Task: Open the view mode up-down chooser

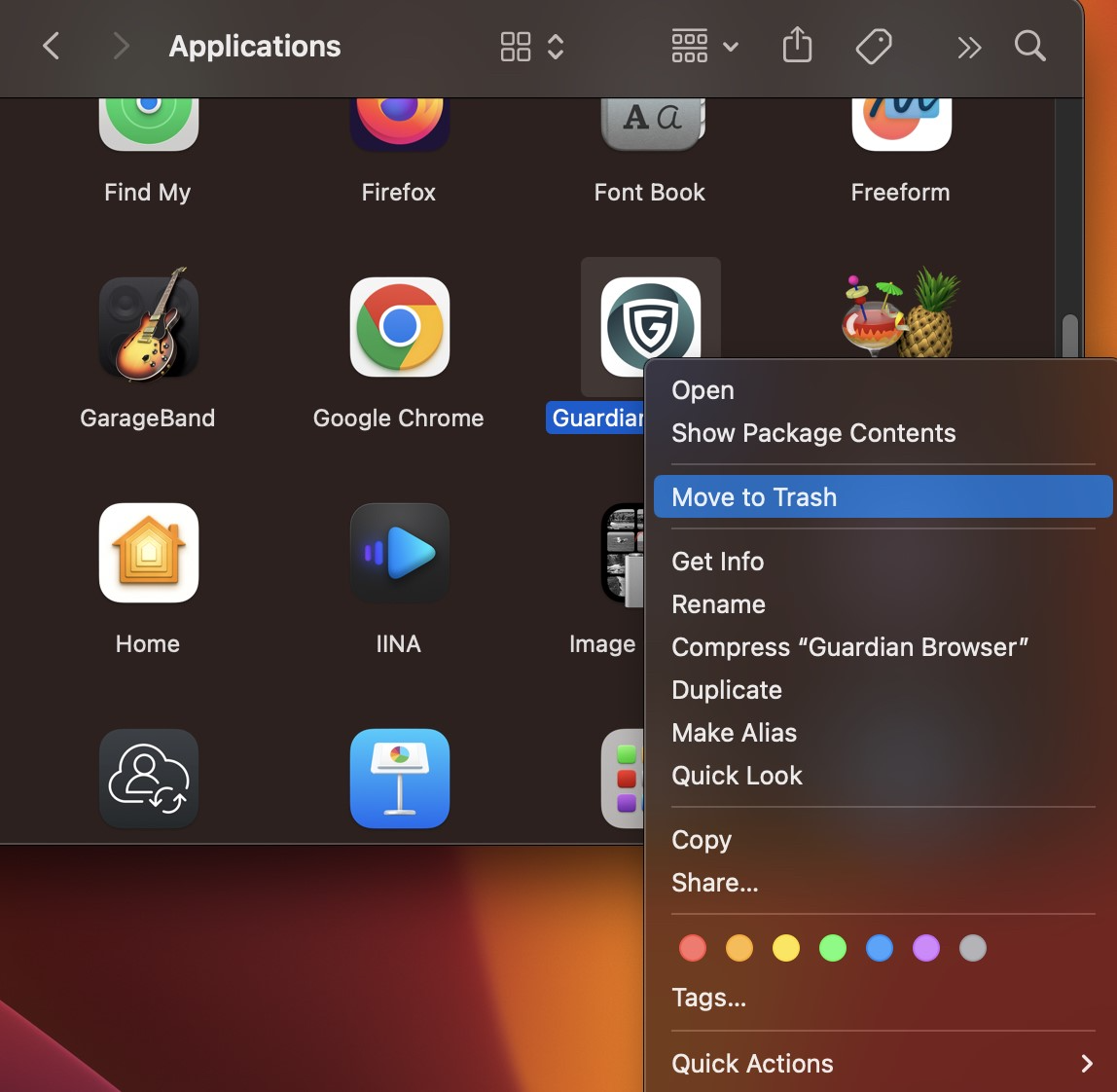Action: [x=556, y=47]
